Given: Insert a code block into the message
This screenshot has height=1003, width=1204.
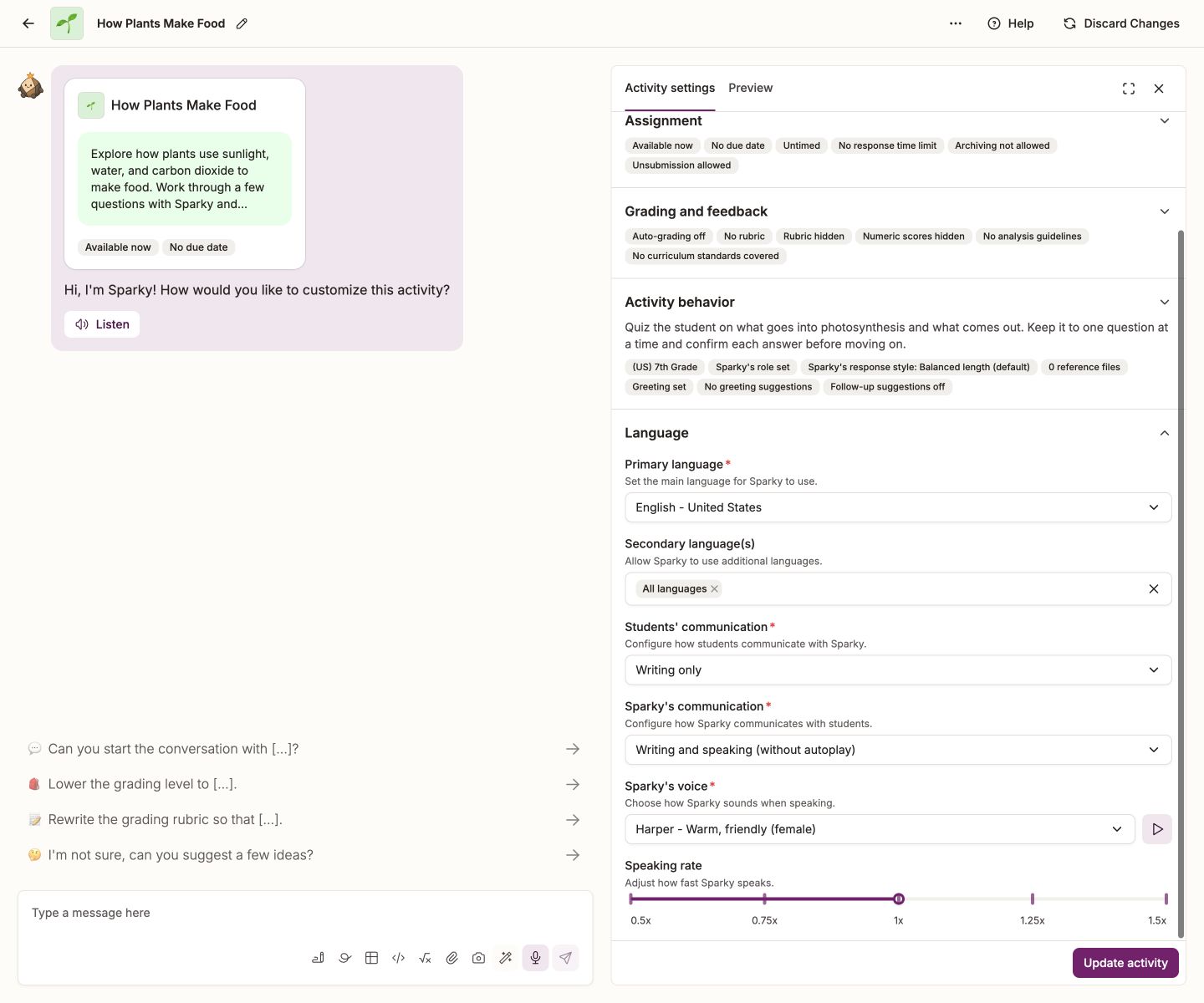Looking at the screenshot, I should [398, 958].
